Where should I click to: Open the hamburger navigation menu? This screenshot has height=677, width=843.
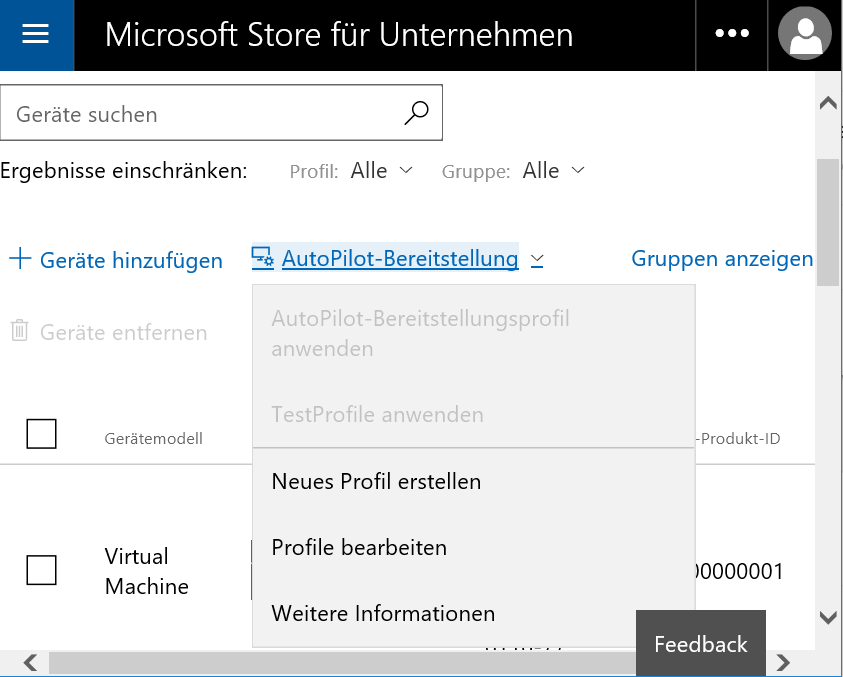coord(36,35)
